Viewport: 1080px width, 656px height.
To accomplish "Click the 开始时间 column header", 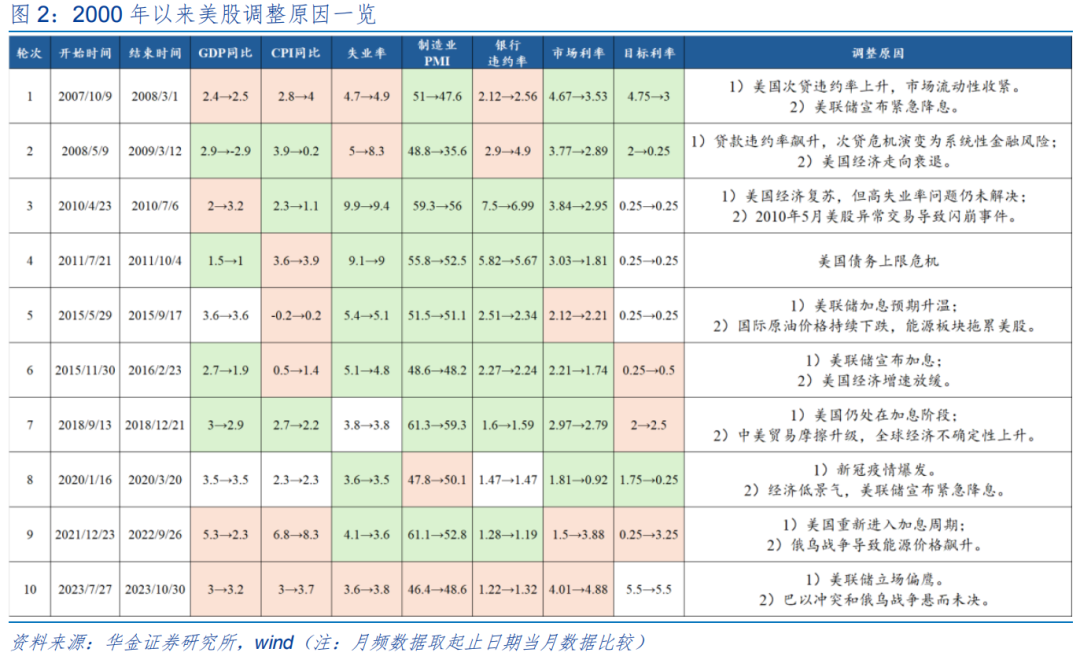I will pos(86,53).
